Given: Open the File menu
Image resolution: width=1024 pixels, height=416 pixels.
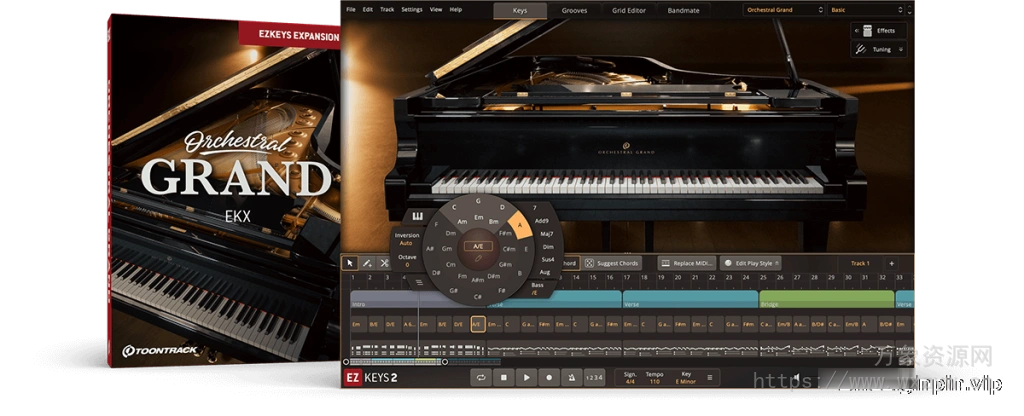Looking at the screenshot, I should (351, 10).
